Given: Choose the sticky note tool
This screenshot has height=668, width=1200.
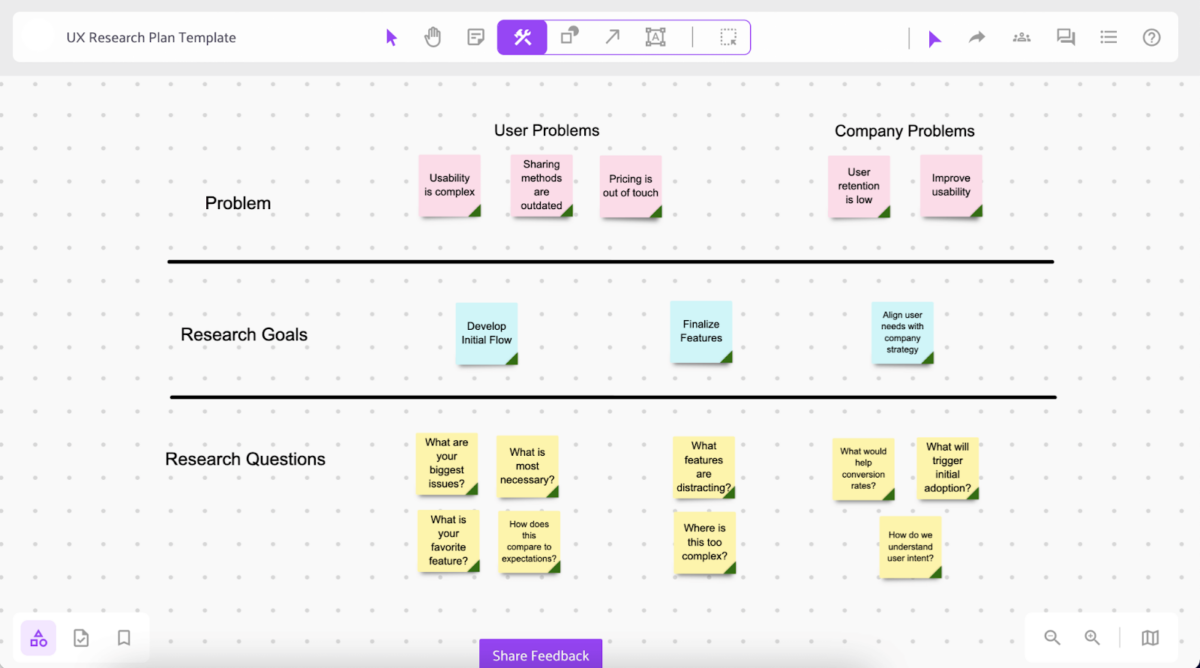Looking at the screenshot, I should point(475,36).
